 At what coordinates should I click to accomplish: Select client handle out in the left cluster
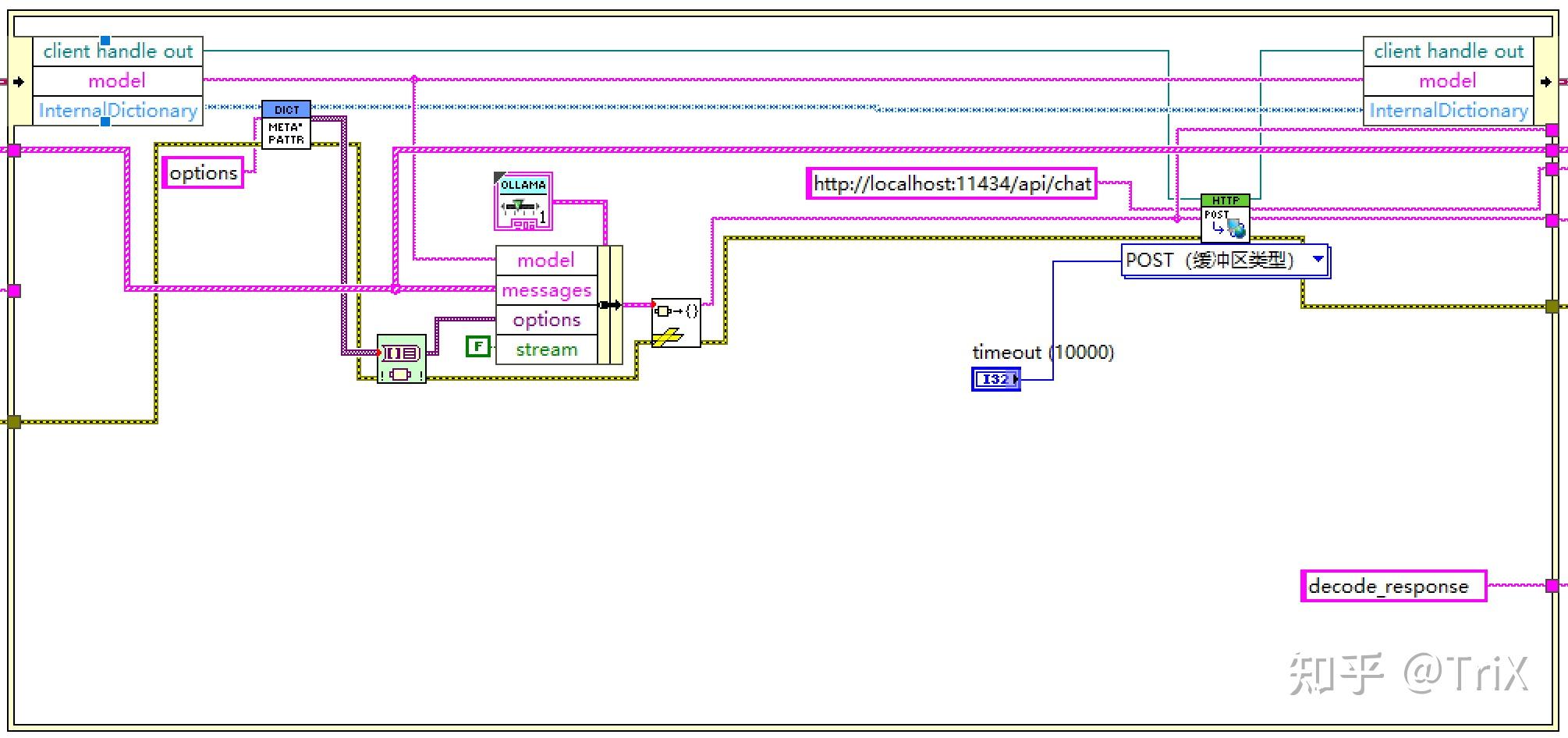[x=118, y=51]
